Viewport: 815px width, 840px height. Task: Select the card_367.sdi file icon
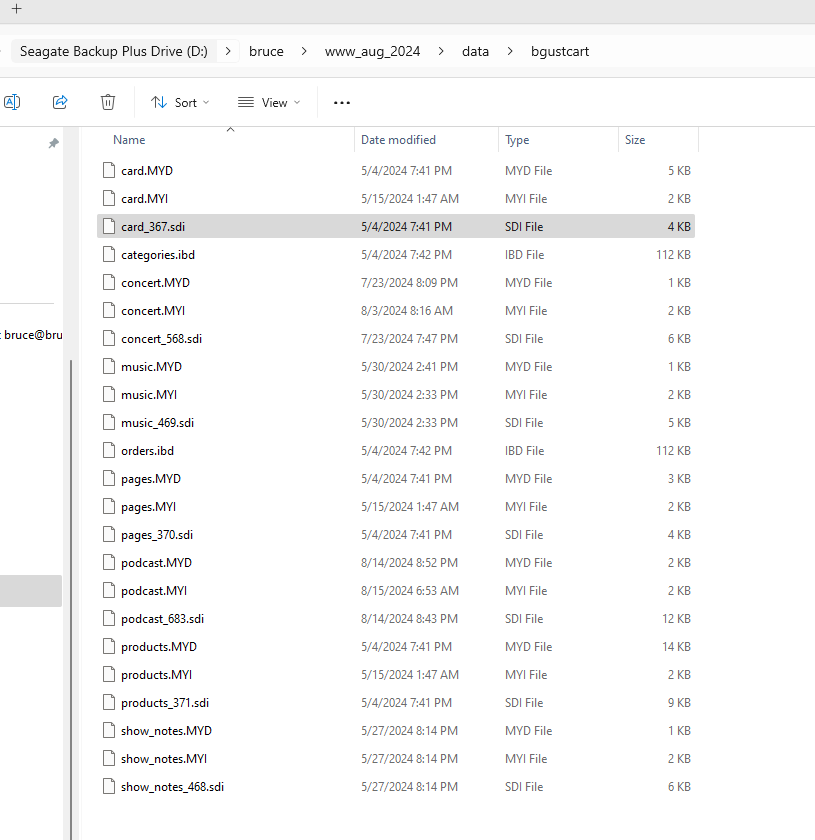coord(109,227)
